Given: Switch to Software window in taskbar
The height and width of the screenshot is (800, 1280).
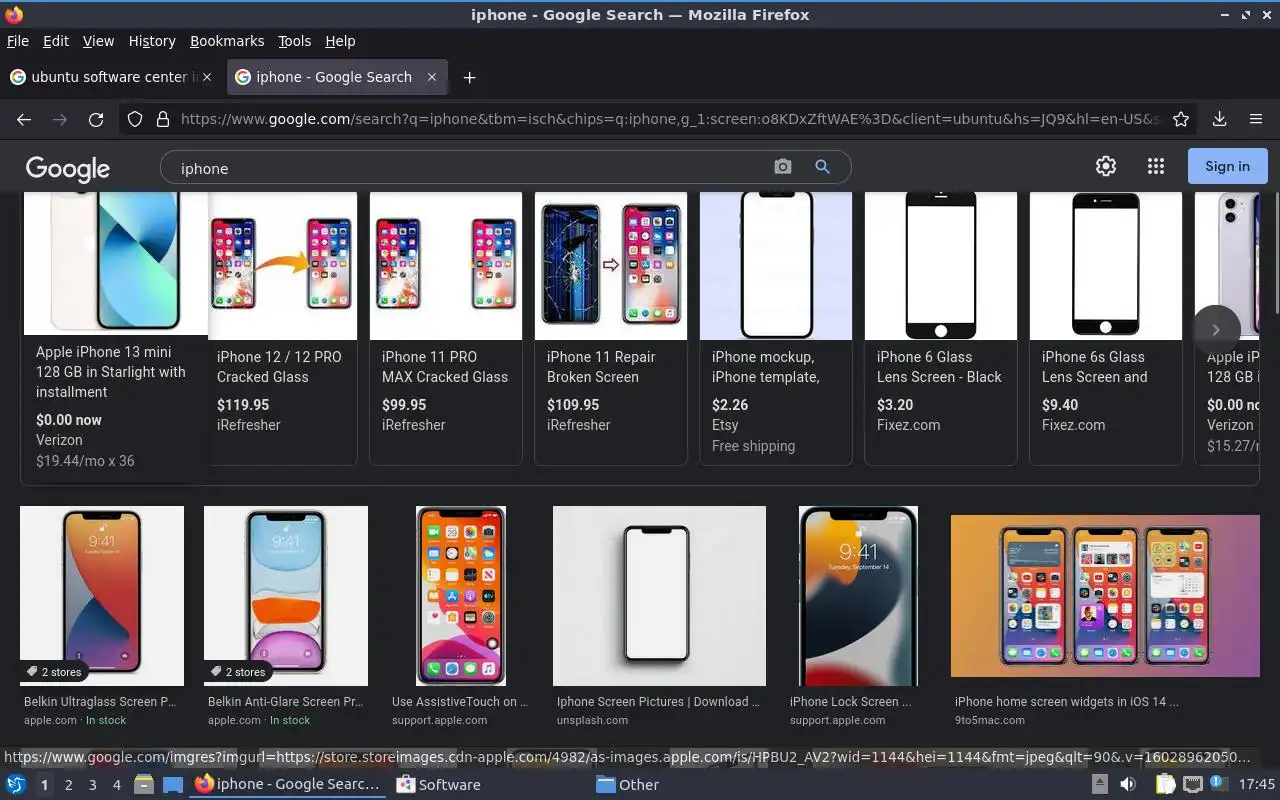Looking at the screenshot, I should coord(438,785).
